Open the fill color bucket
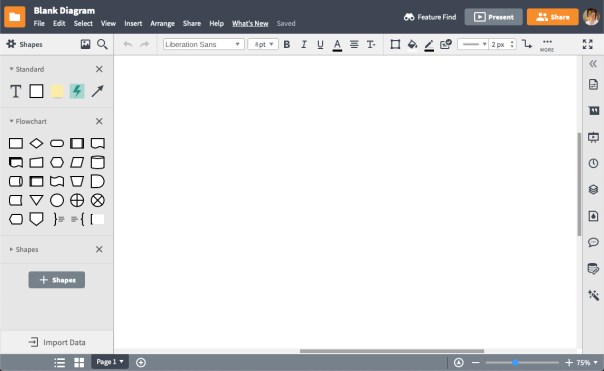The width and height of the screenshot is (604, 371). (x=412, y=45)
